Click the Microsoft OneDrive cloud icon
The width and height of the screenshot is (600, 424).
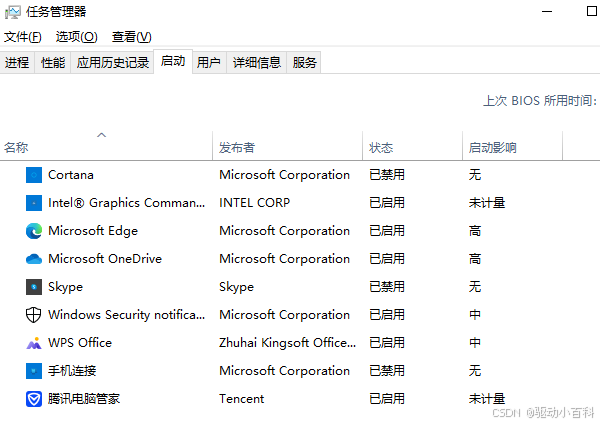click(34, 259)
